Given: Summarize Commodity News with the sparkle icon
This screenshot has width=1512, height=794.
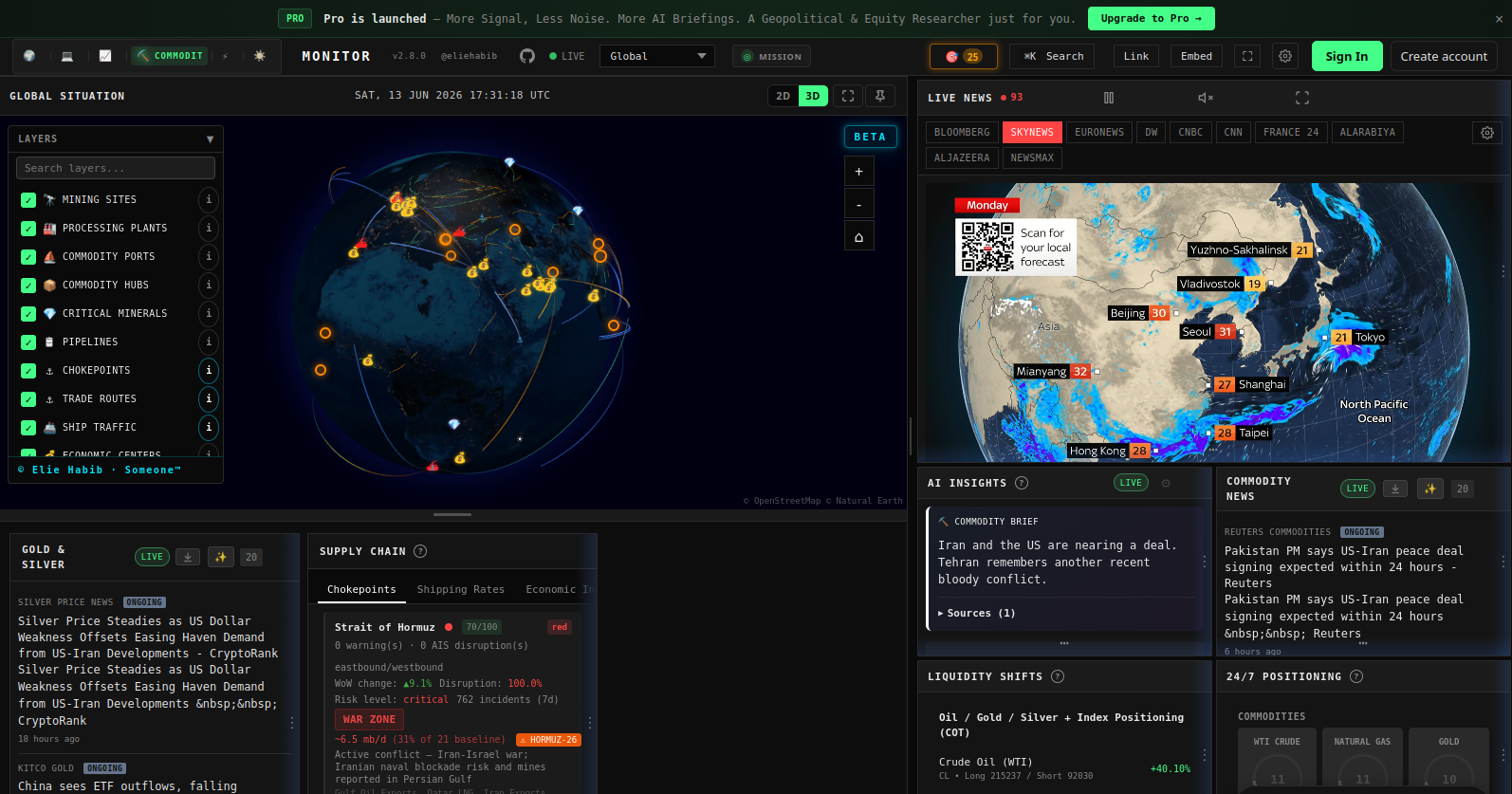Looking at the screenshot, I should [x=1430, y=489].
